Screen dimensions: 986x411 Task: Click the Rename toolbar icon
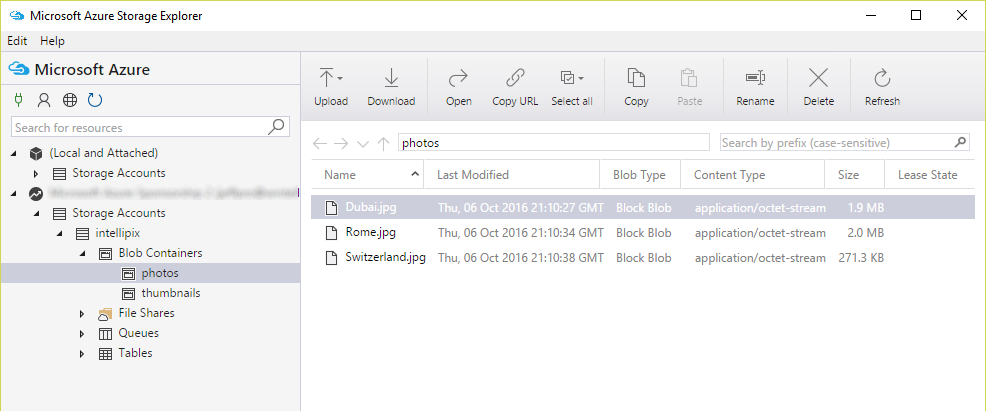[755, 78]
